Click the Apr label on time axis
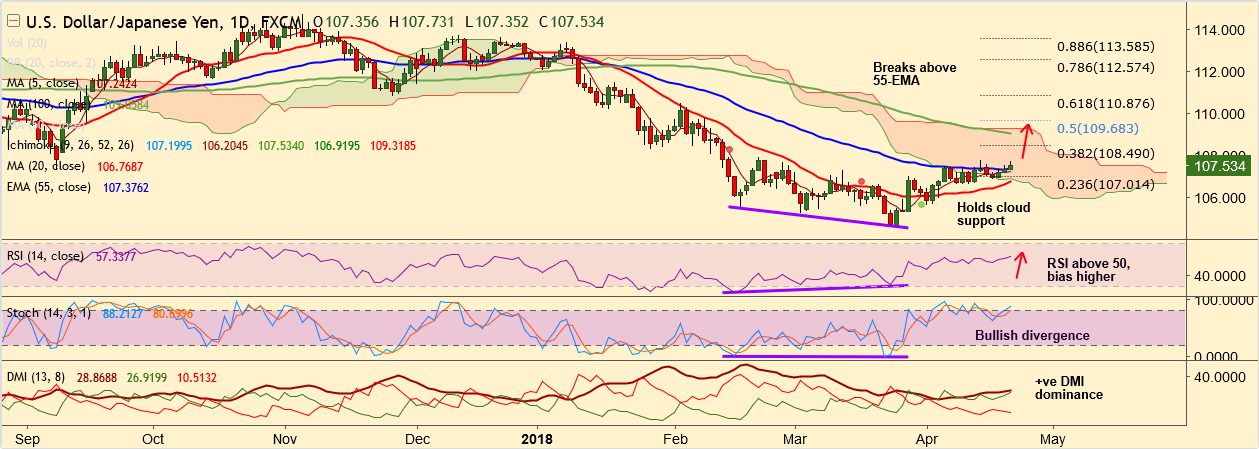 [x=927, y=438]
